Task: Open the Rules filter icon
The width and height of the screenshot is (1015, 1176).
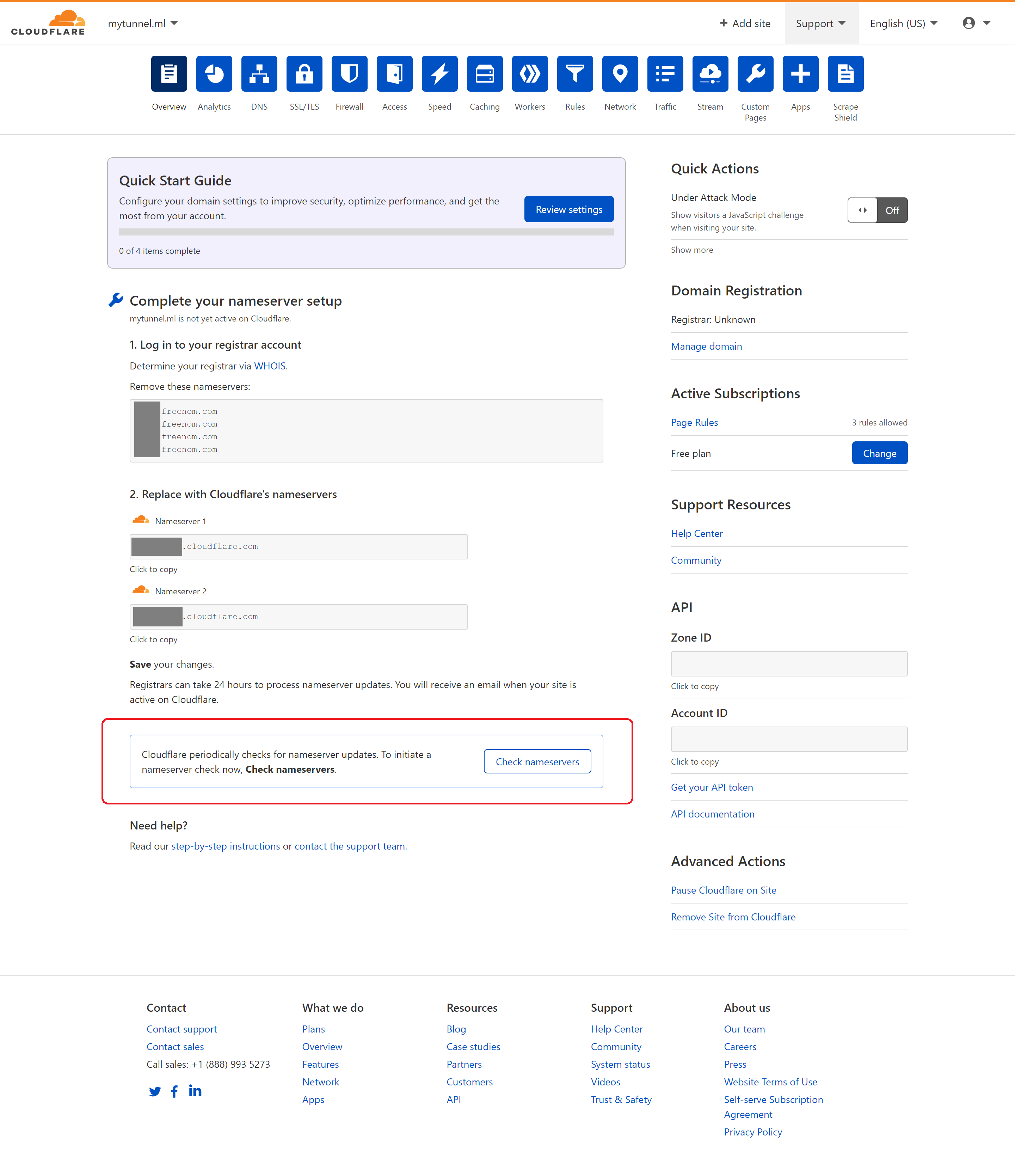Action: [x=575, y=74]
